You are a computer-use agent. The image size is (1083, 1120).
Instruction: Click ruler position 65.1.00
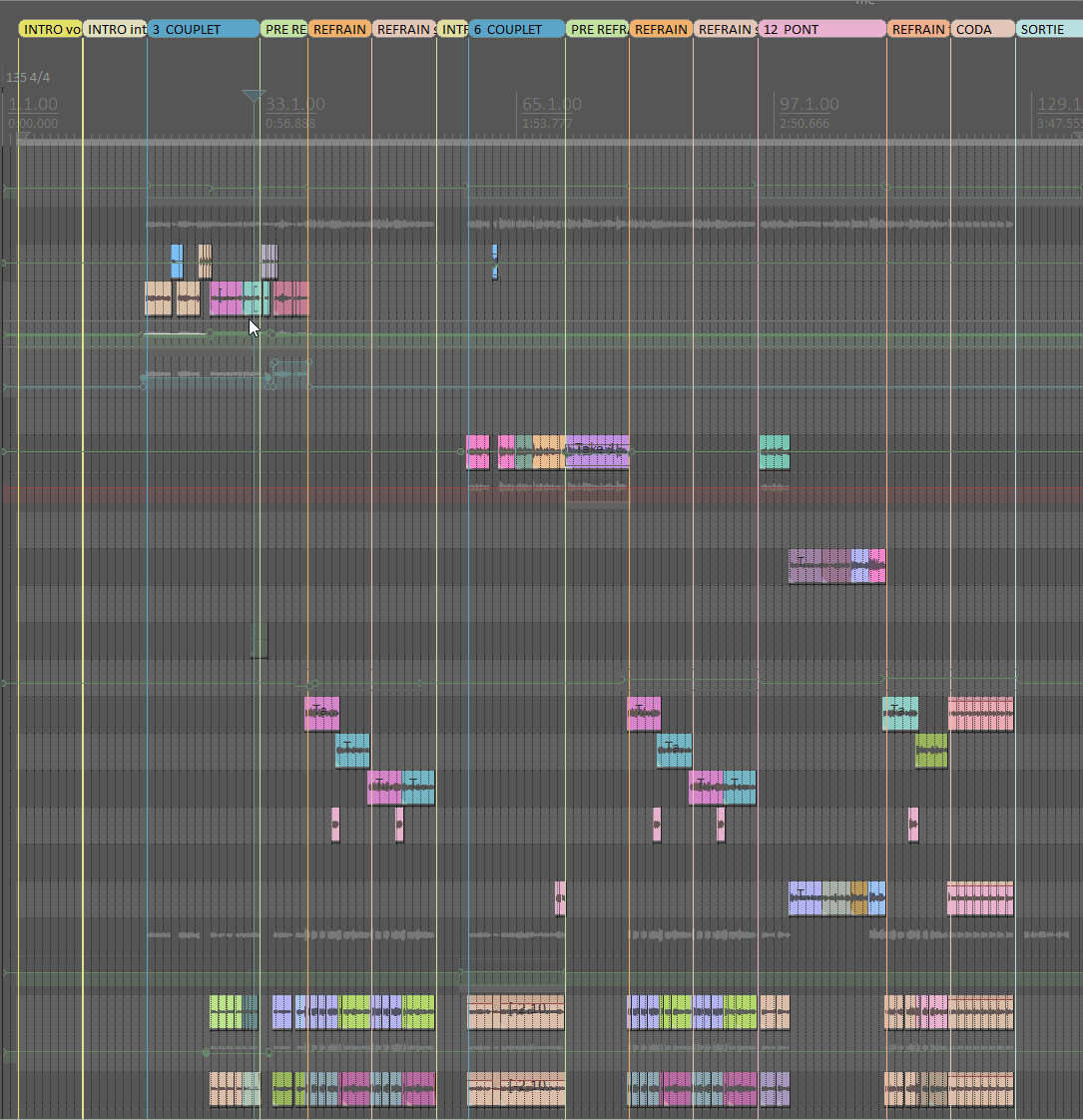[552, 104]
